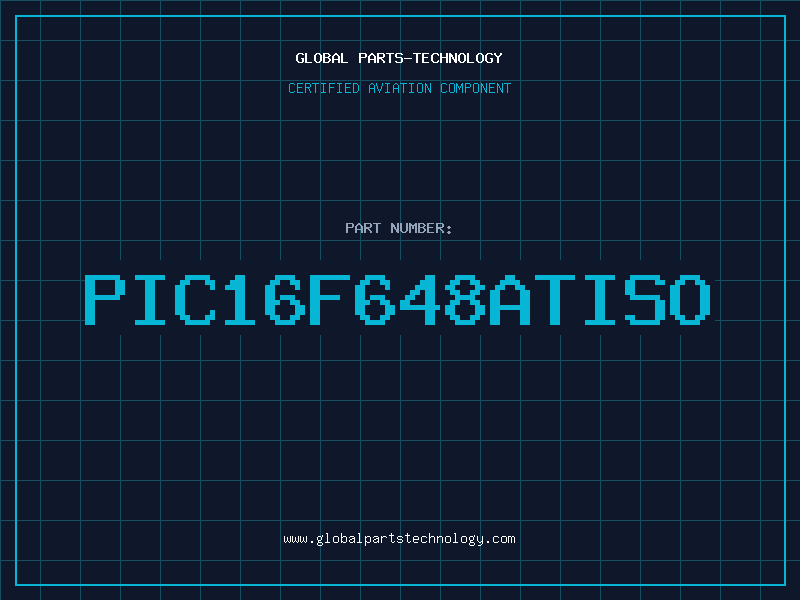Screen dimensions: 800x600
Task: Click the 'GLOBAL PARTS-TECHNOLOGY' heading
Action: coord(399,58)
